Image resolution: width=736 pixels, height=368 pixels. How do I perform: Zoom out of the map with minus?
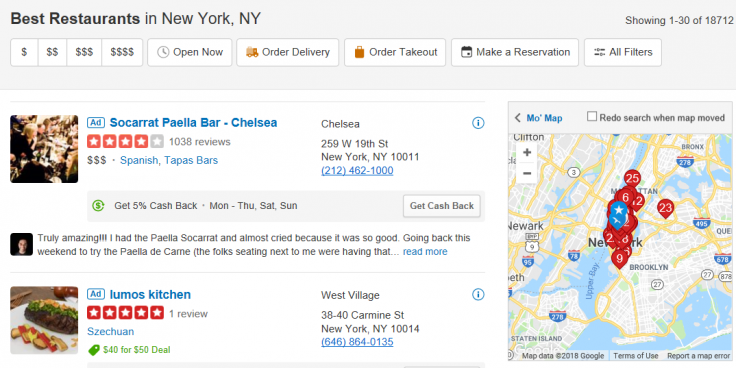coord(527,174)
